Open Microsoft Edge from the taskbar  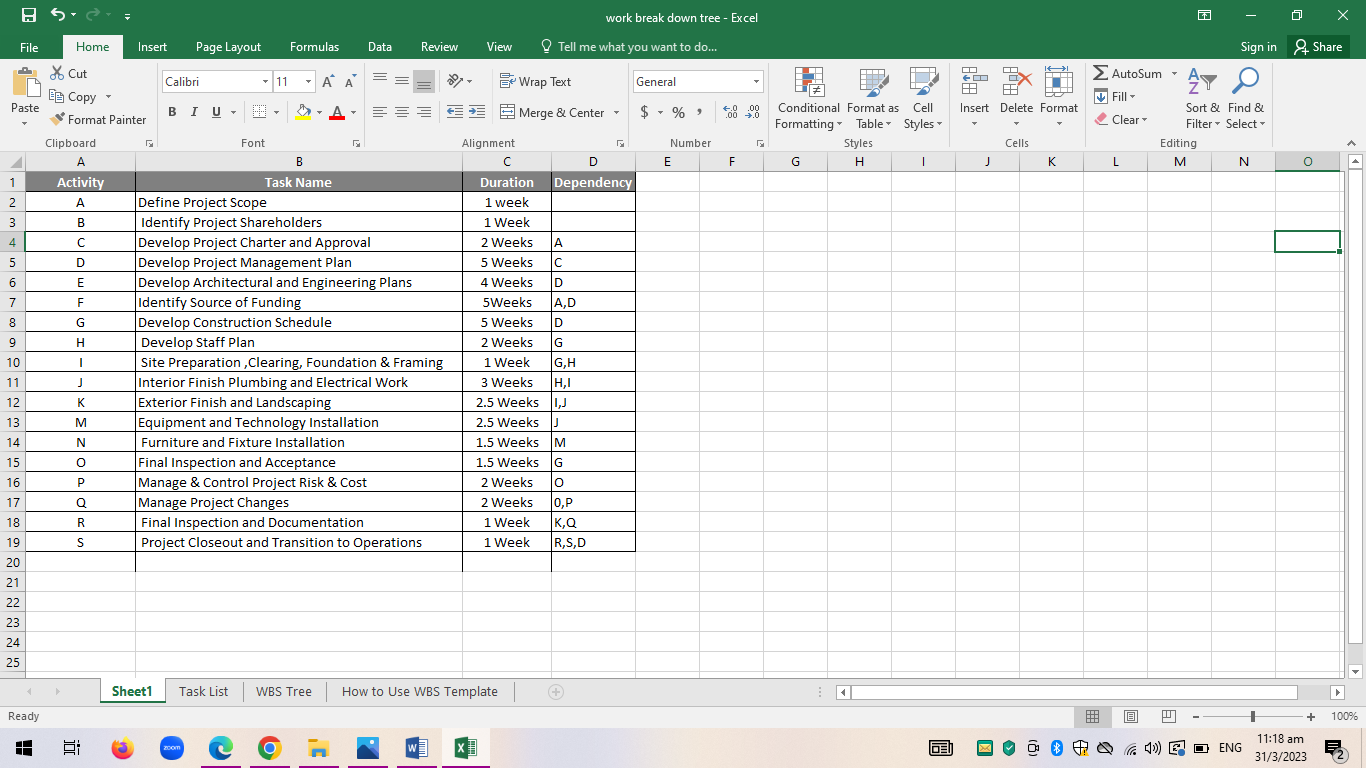coord(220,748)
